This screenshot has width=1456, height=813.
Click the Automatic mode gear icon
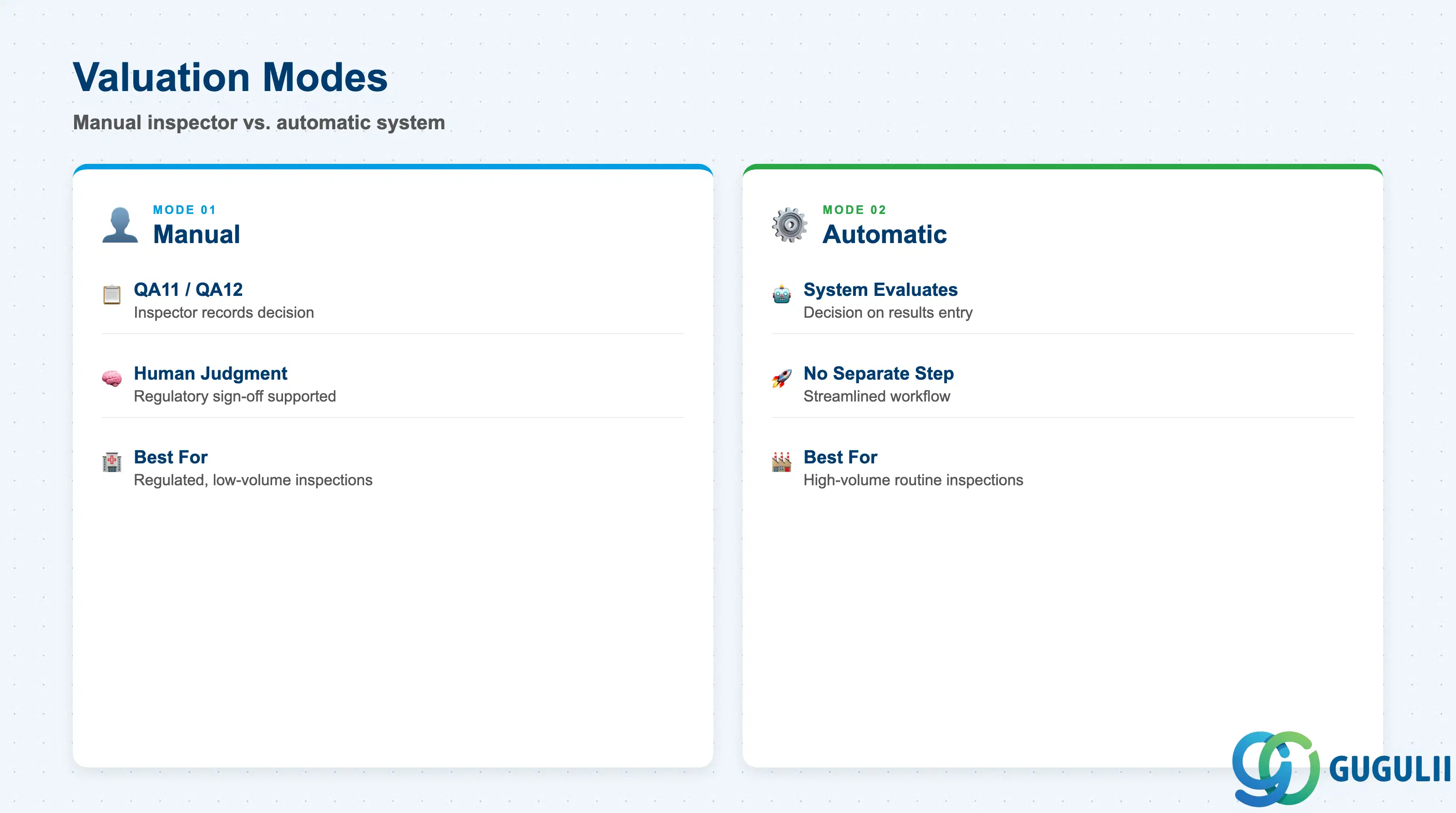tap(789, 225)
